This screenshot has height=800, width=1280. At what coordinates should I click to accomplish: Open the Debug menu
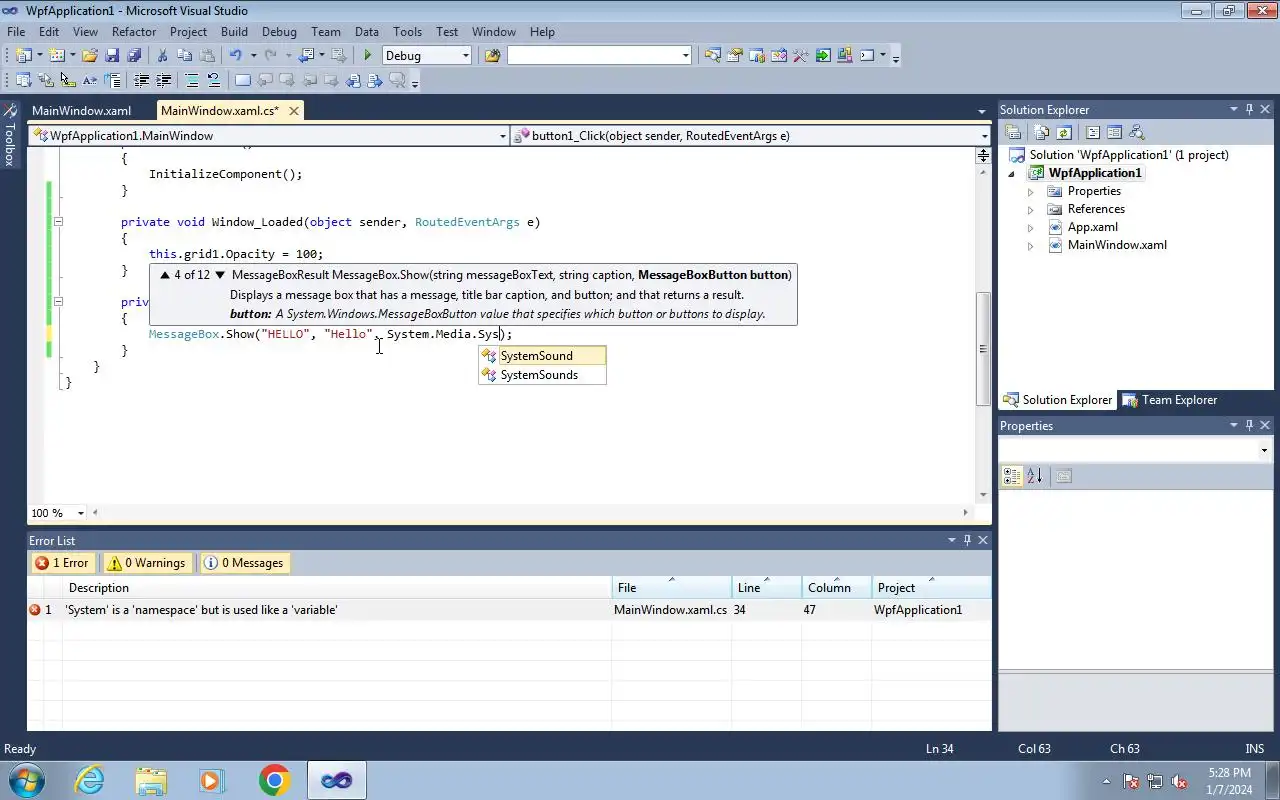click(279, 32)
